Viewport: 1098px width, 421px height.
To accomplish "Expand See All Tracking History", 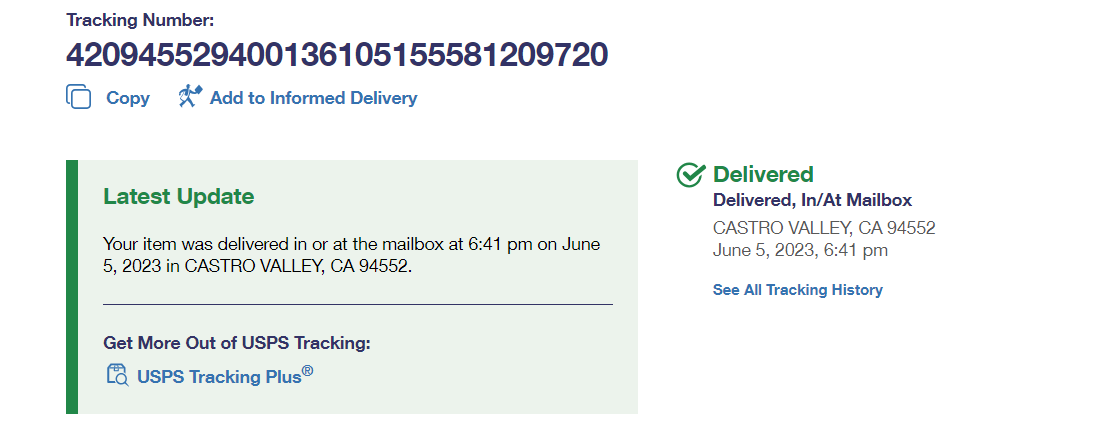I will pos(797,290).
